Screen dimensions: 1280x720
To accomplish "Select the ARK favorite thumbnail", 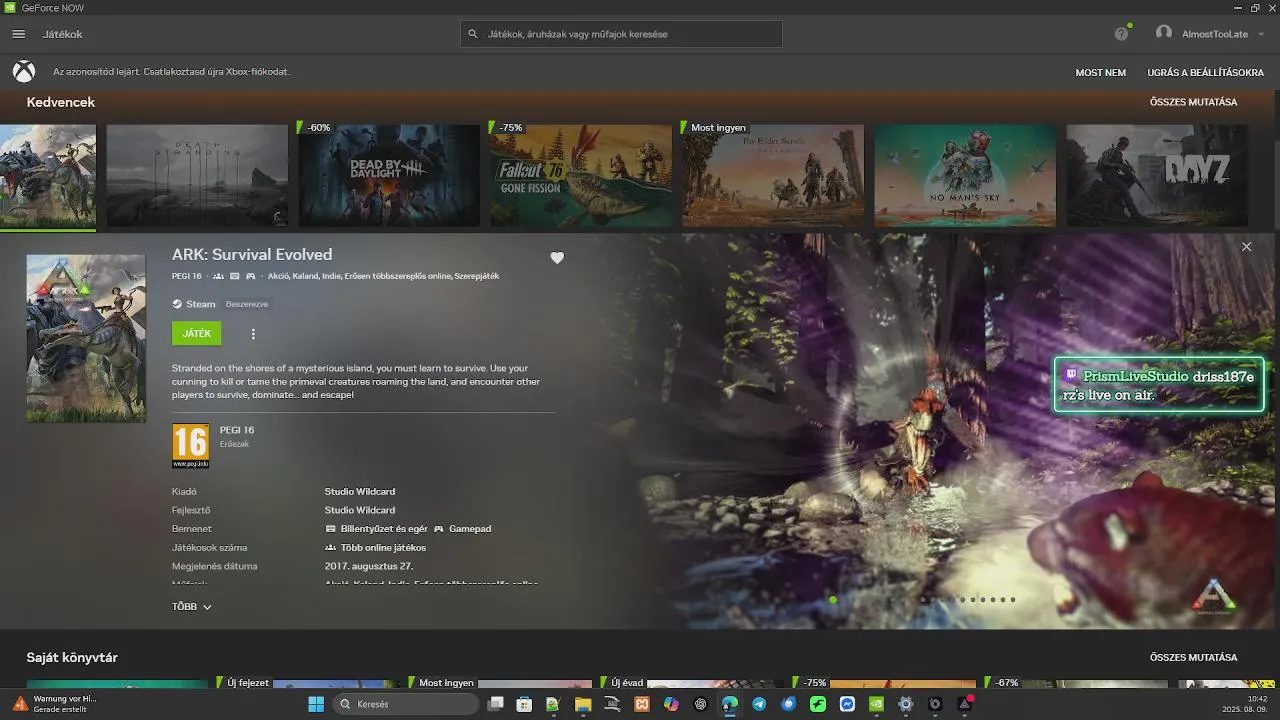I will pyautogui.click(x=48, y=176).
